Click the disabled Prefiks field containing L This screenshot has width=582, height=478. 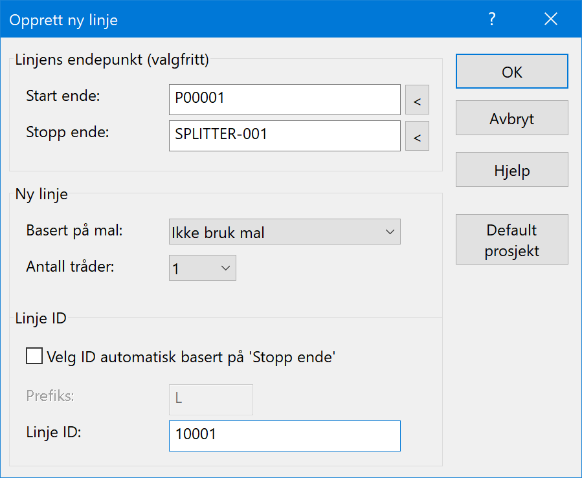(x=211, y=400)
